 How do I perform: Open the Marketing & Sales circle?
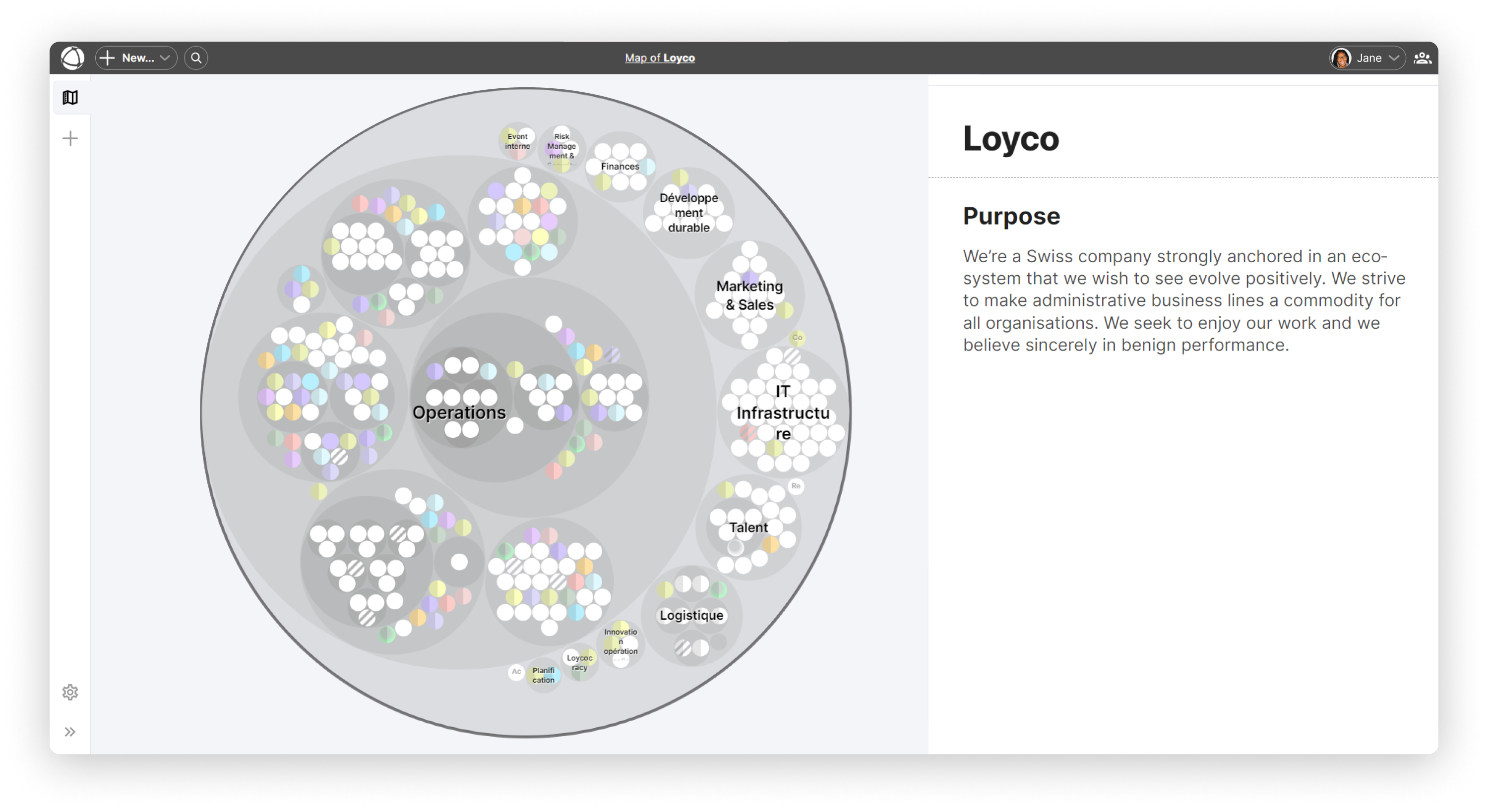pos(749,295)
